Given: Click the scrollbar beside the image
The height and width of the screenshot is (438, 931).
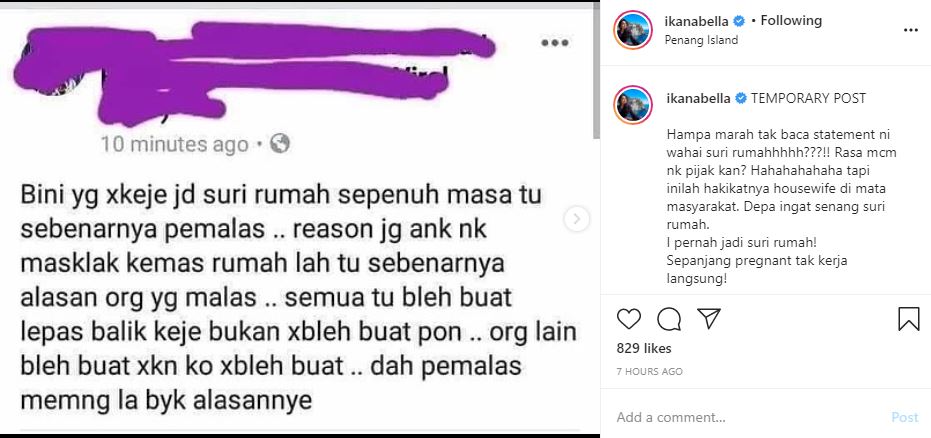Looking at the screenshot, I should (x=597, y=71).
